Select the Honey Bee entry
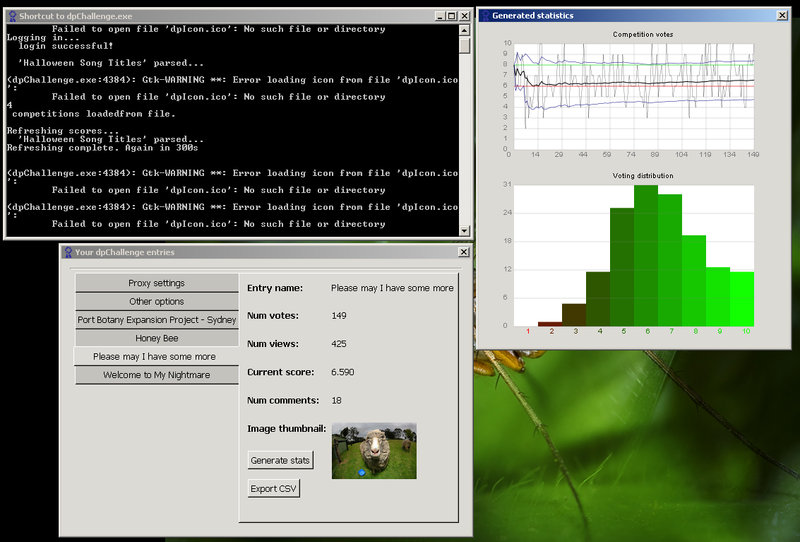800x542 pixels. 157,338
